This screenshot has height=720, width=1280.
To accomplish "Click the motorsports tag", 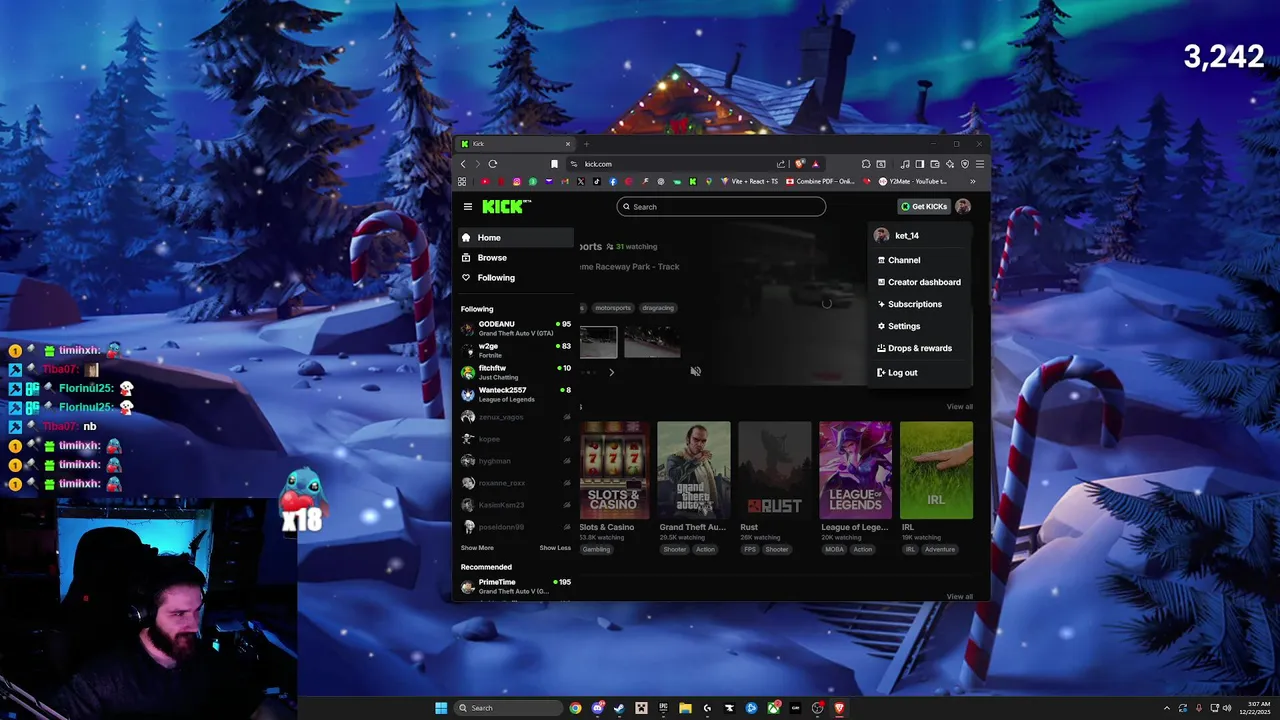I will pos(613,308).
